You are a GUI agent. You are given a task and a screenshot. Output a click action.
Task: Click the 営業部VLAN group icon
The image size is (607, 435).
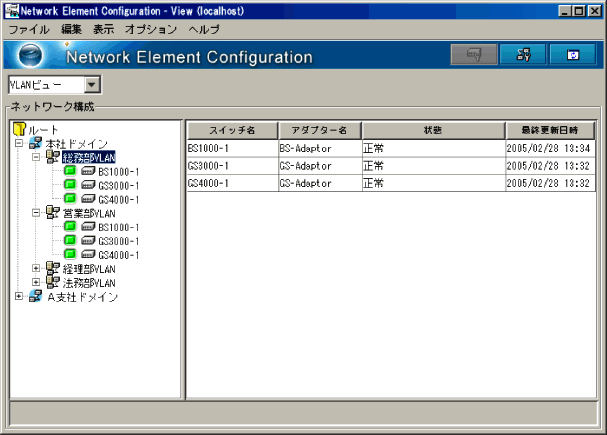pos(53,213)
